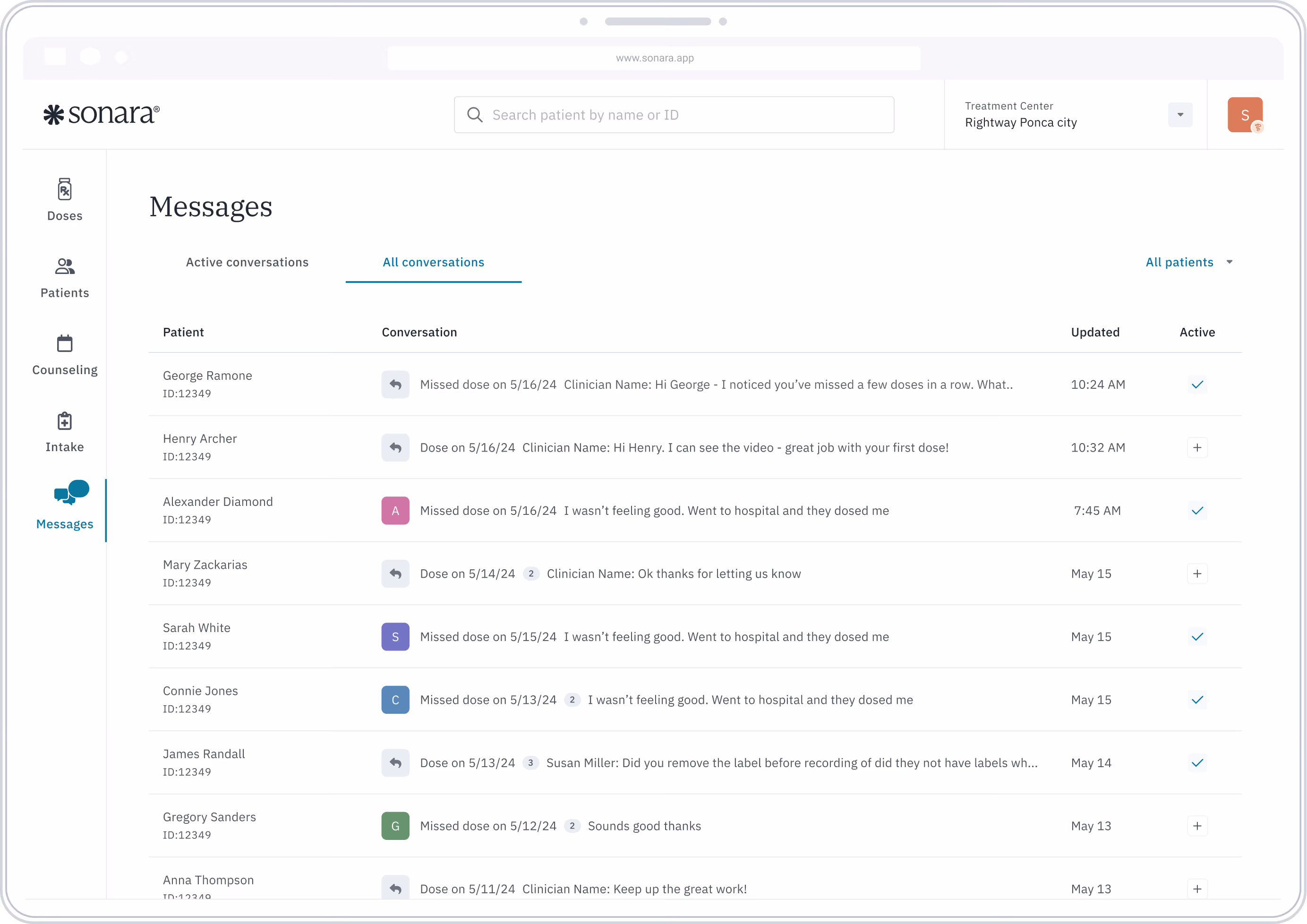Click reply icon in Henry Archer's row
The width and height of the screenshot is (1307, 924).
396,447
